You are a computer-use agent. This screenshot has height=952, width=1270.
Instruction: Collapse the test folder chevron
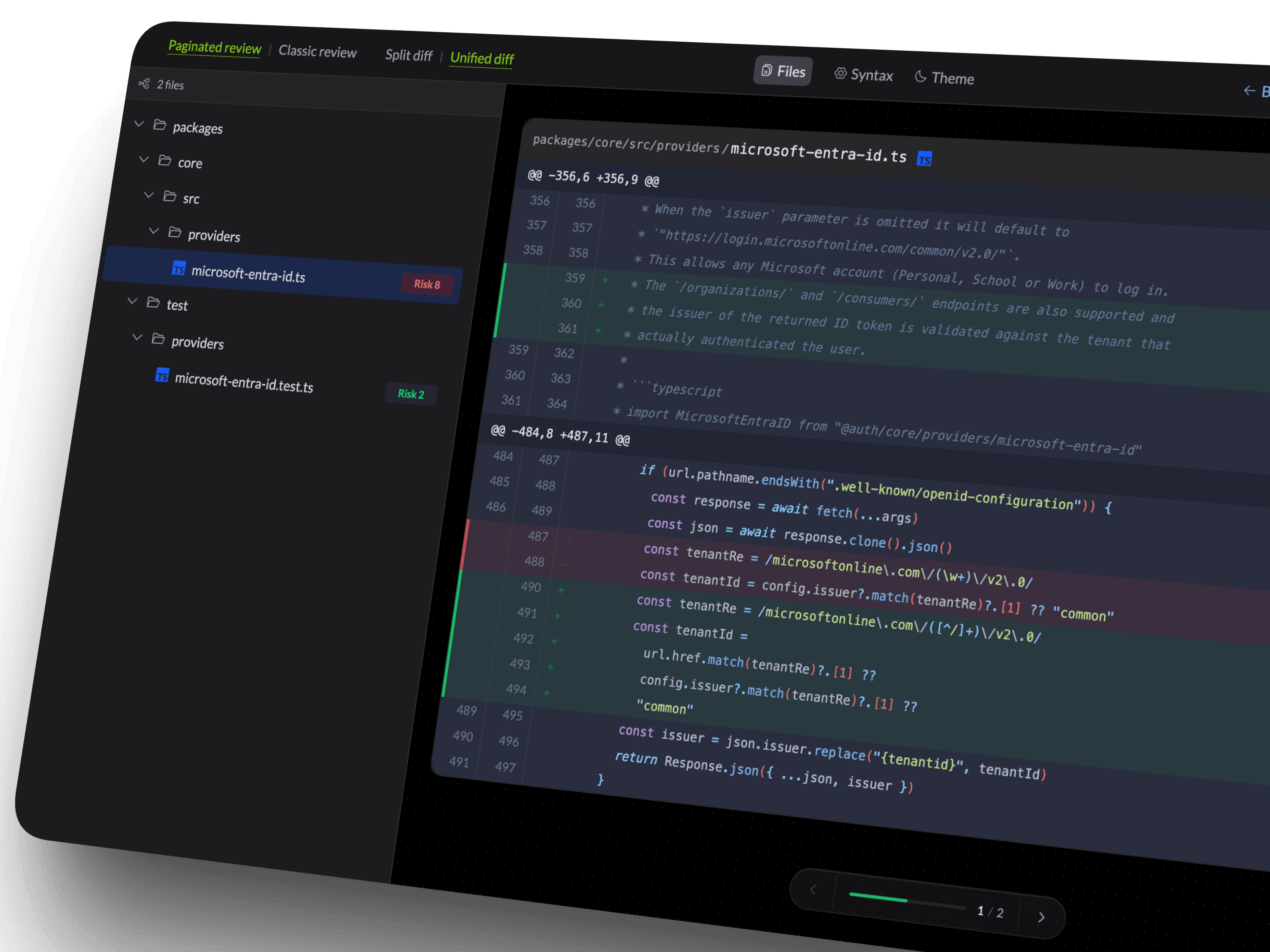point(133,301)
